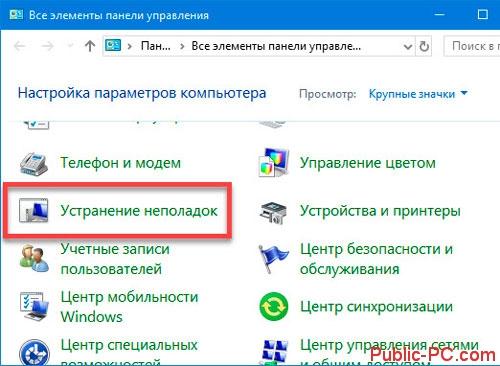Click the Пан... breadcrumb

click(156, 46)
